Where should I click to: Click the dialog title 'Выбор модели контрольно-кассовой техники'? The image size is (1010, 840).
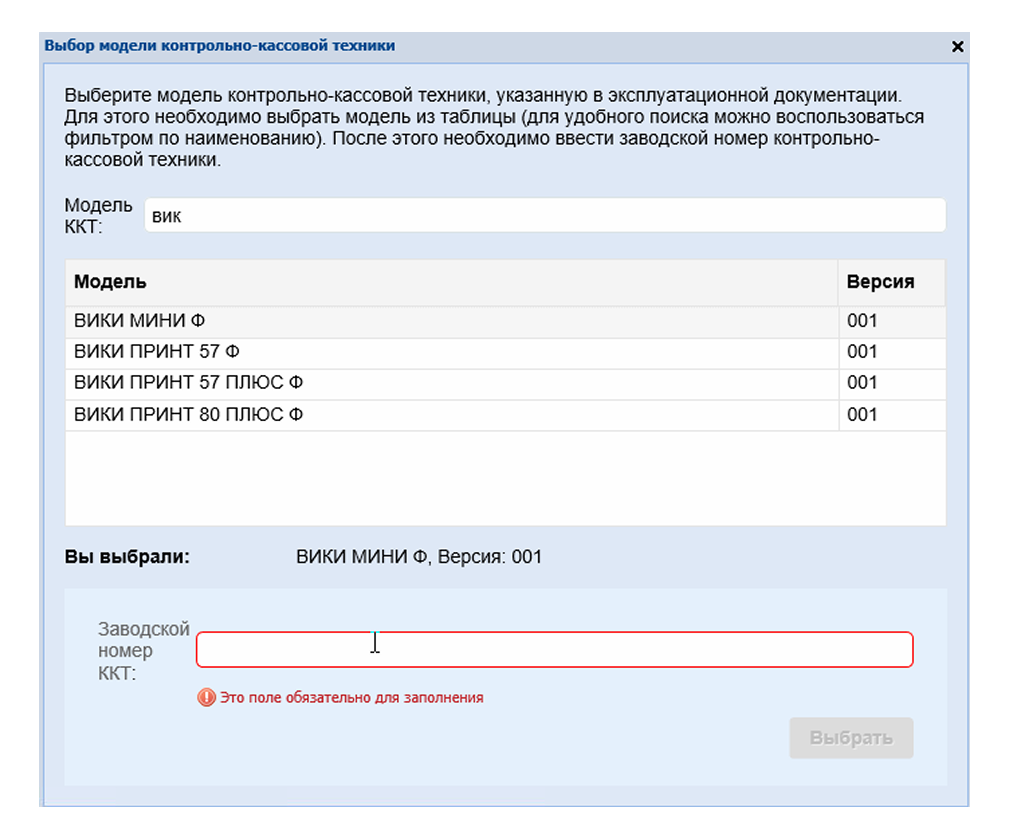220,46
